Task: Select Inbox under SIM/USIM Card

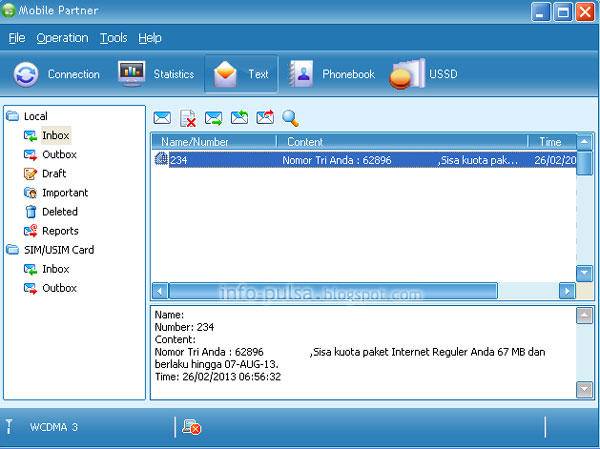Action: coord(55,269)
